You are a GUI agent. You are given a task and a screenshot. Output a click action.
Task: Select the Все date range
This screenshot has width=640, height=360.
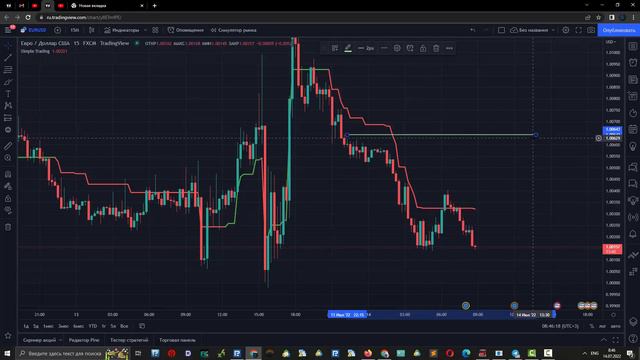(124, 326)
